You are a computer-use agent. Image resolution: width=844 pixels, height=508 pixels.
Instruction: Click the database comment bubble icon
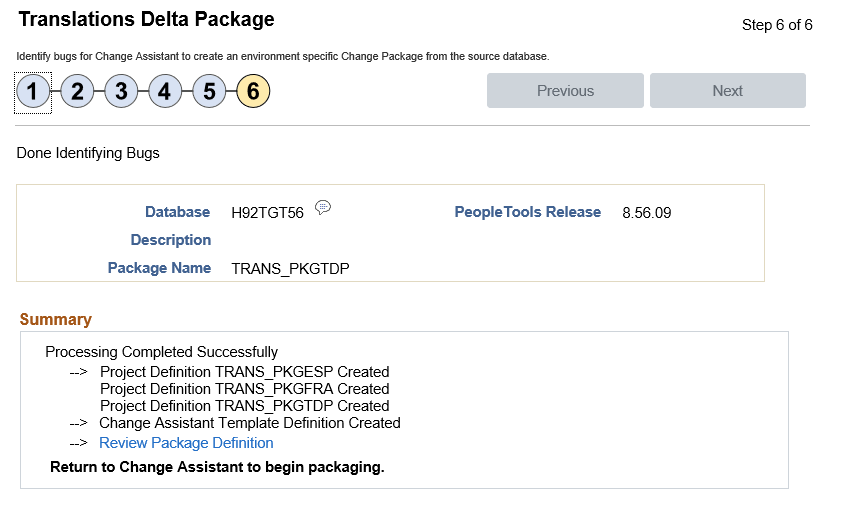coord(323,207)
